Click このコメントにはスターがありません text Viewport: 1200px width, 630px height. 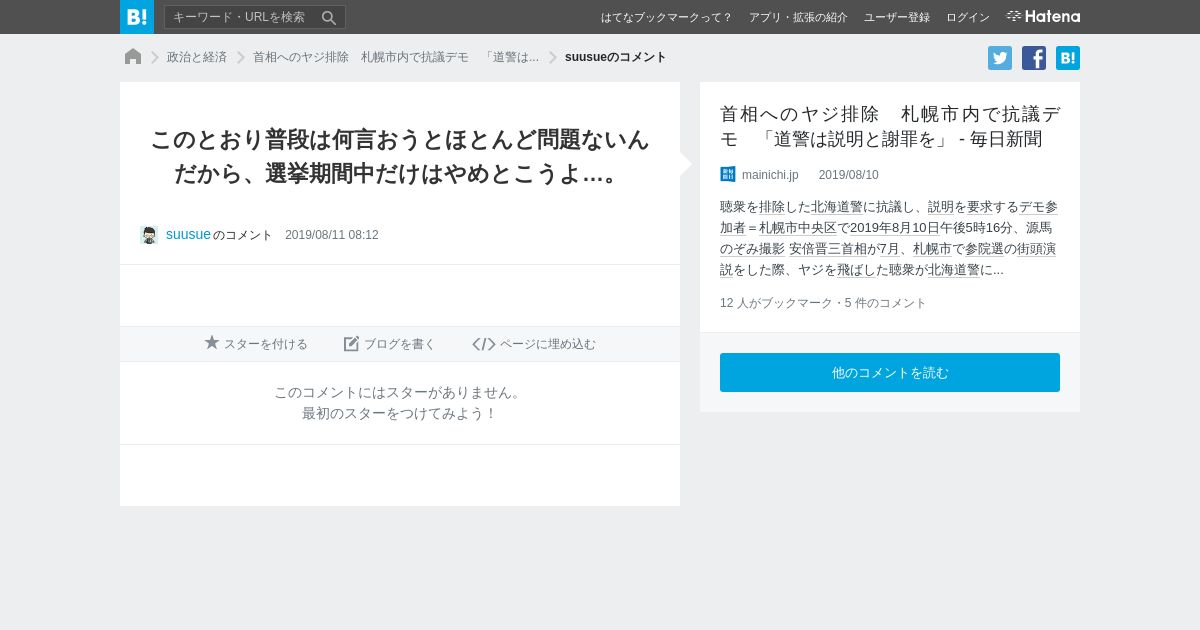pos(400,392)
